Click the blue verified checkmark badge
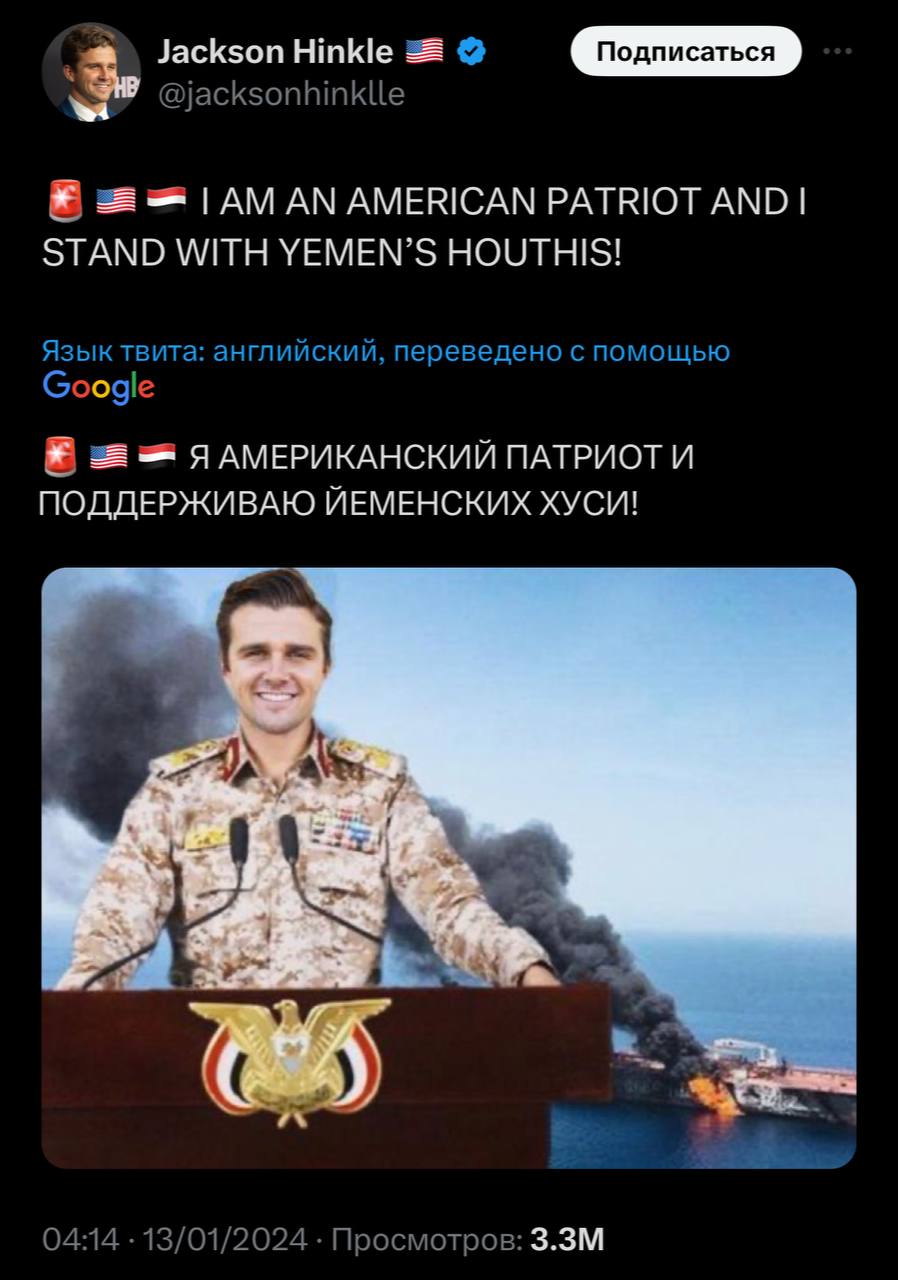Viewport: 898px width, 1280px height. click(x=473, y=50)
